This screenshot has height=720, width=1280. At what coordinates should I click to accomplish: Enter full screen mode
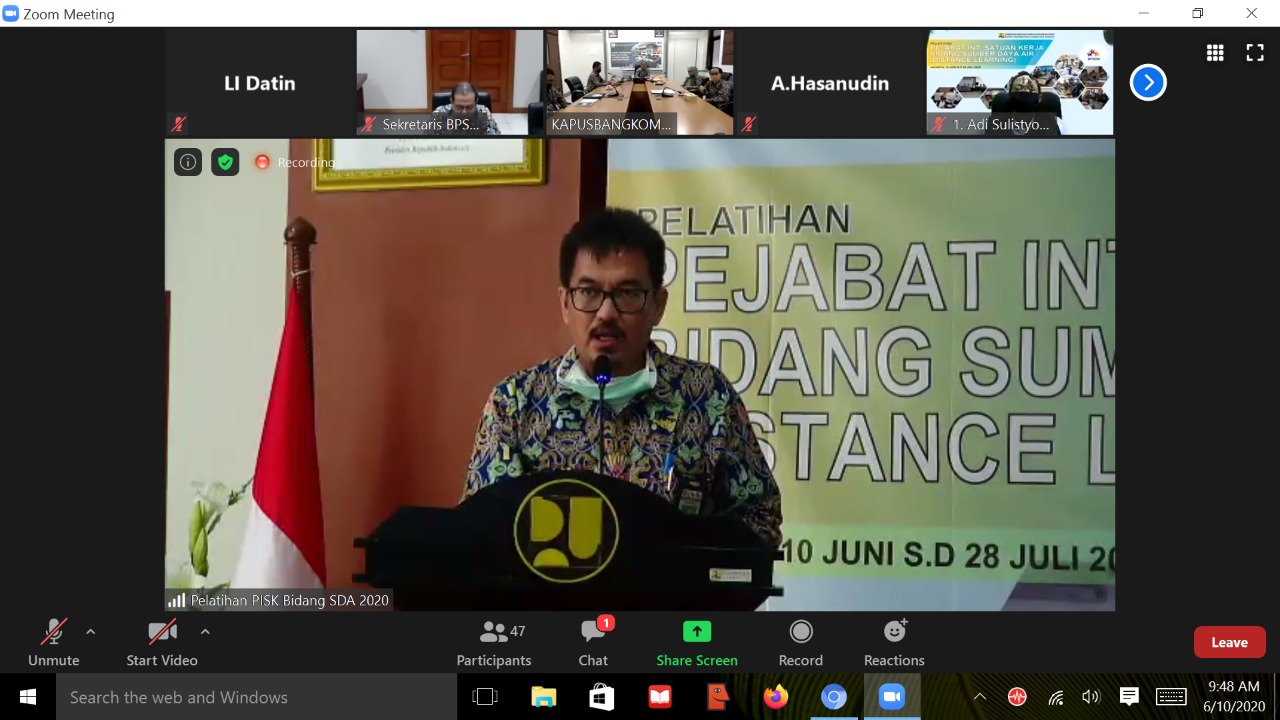1255,54
